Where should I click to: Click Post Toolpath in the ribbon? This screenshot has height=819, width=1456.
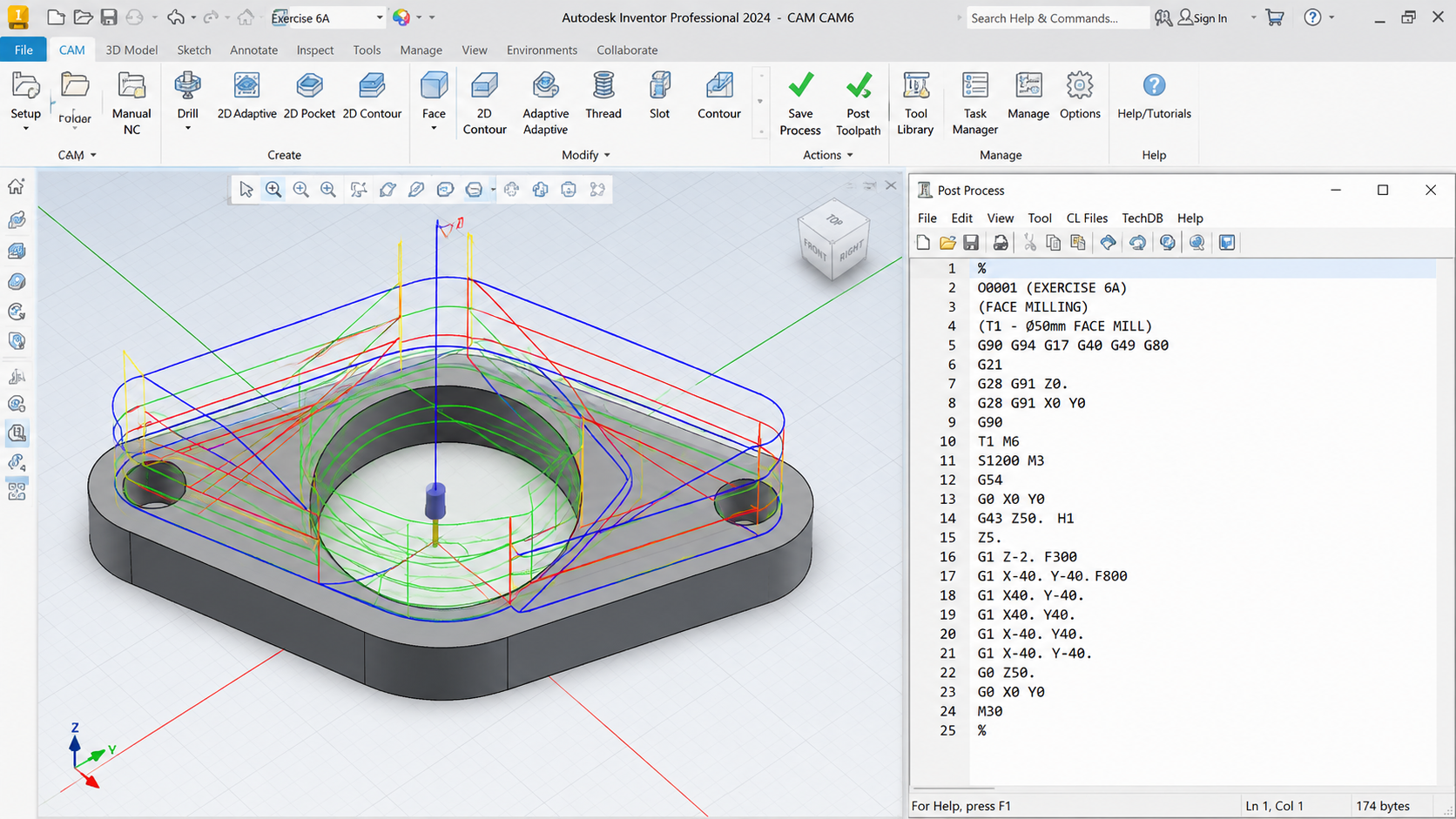(x=858, y=104)
